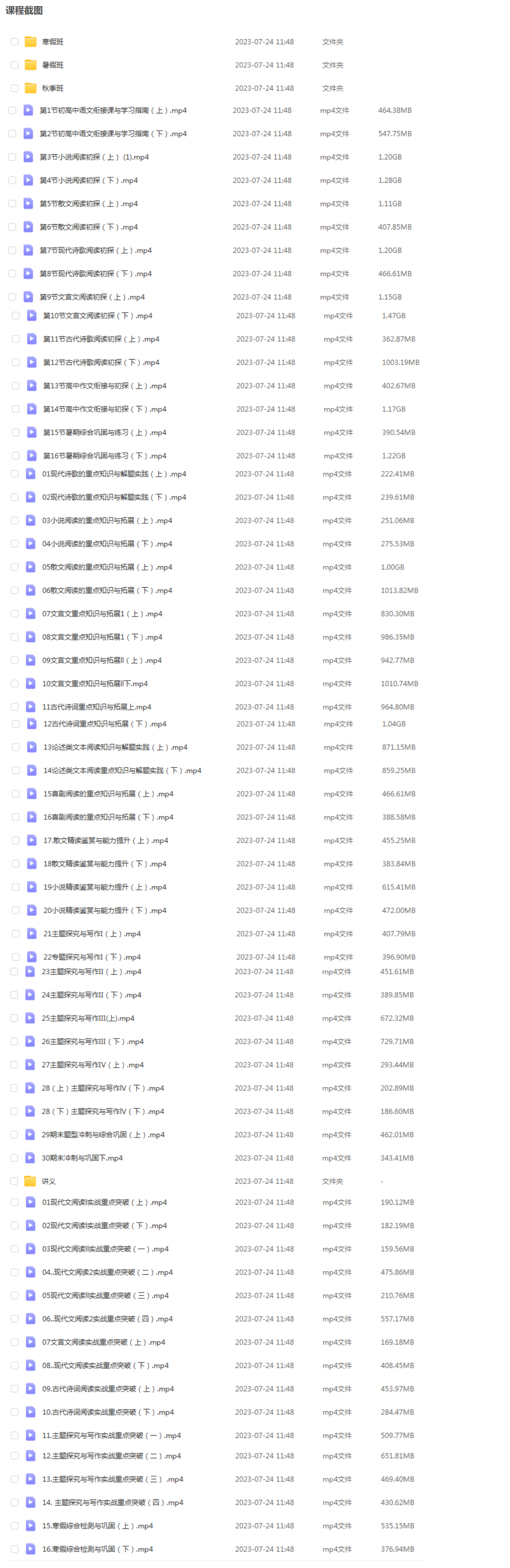Click the 秋季班 folder name
The image size is (510, 1568).
53,88
